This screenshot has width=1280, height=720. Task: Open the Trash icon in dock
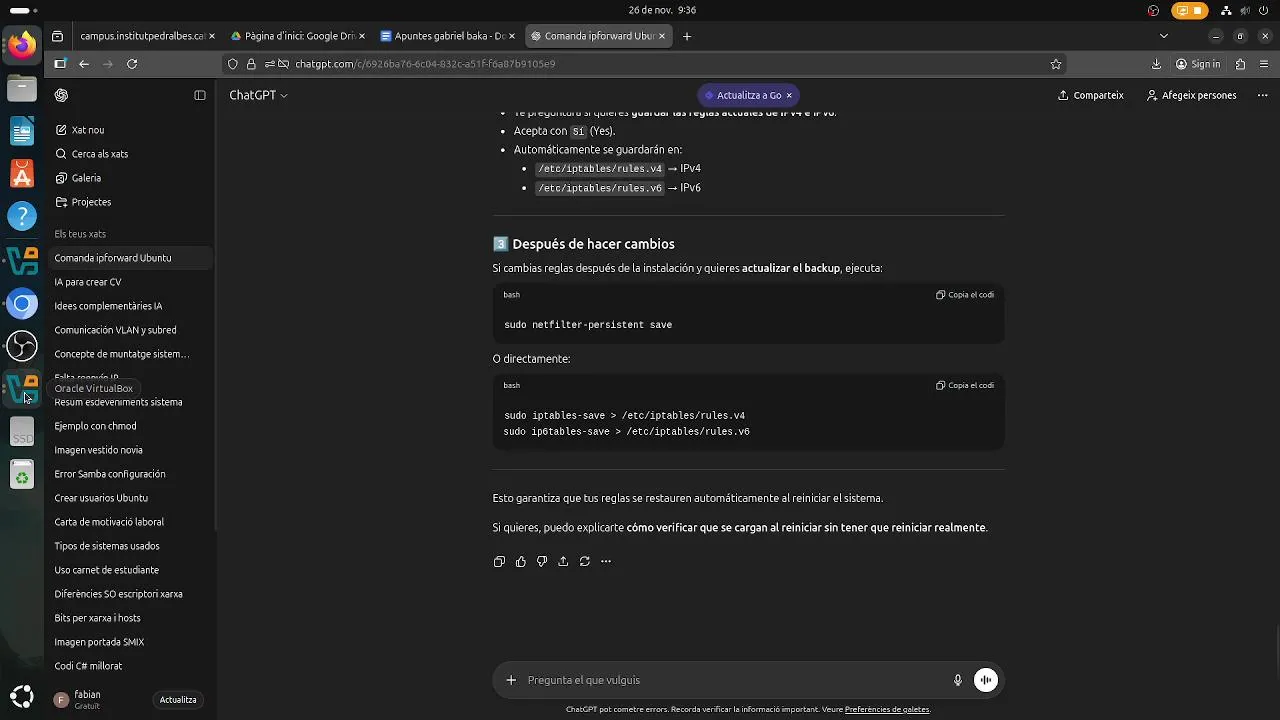(22, 475)
